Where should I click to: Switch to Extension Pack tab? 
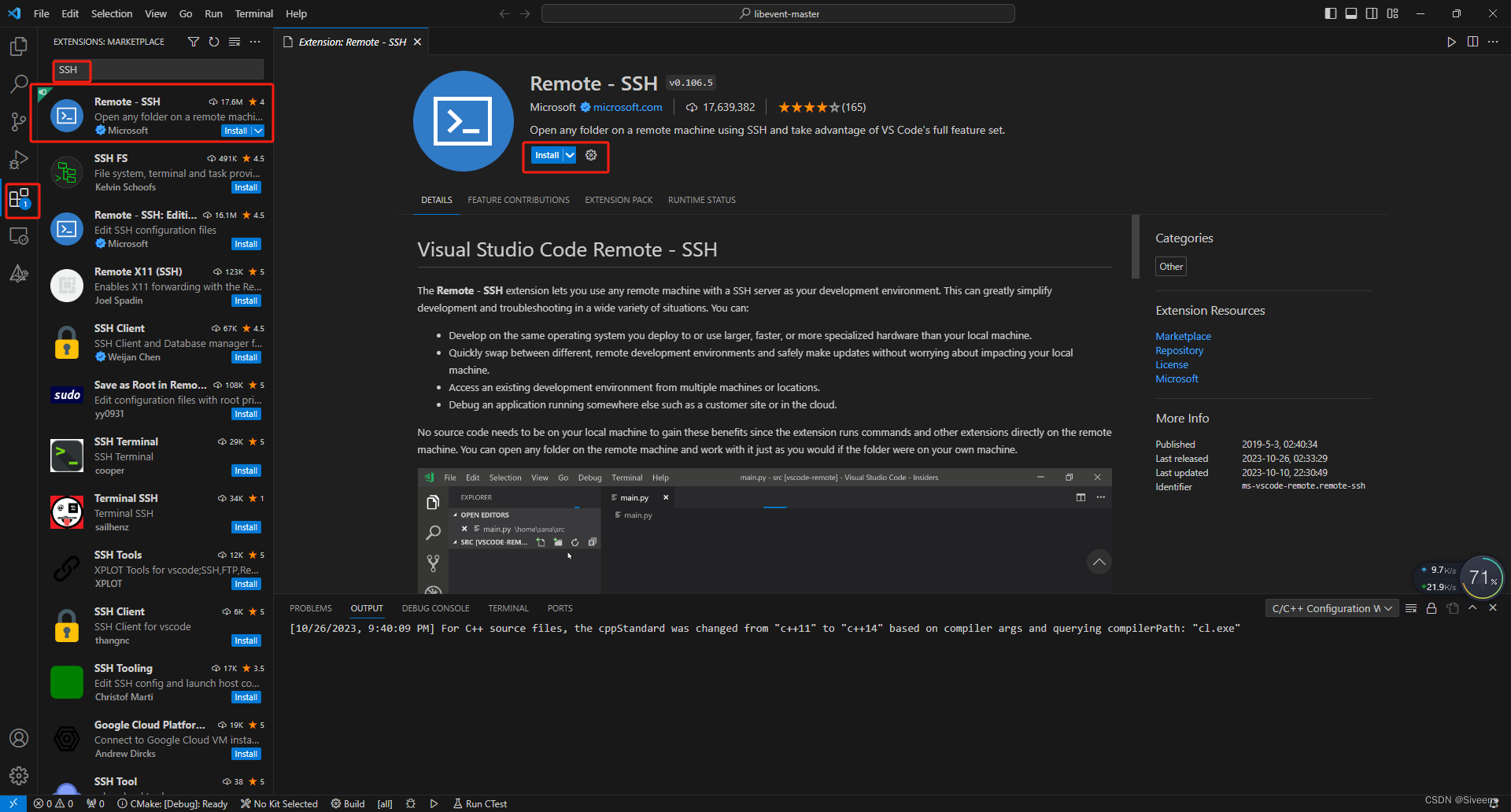pos(619,200)
